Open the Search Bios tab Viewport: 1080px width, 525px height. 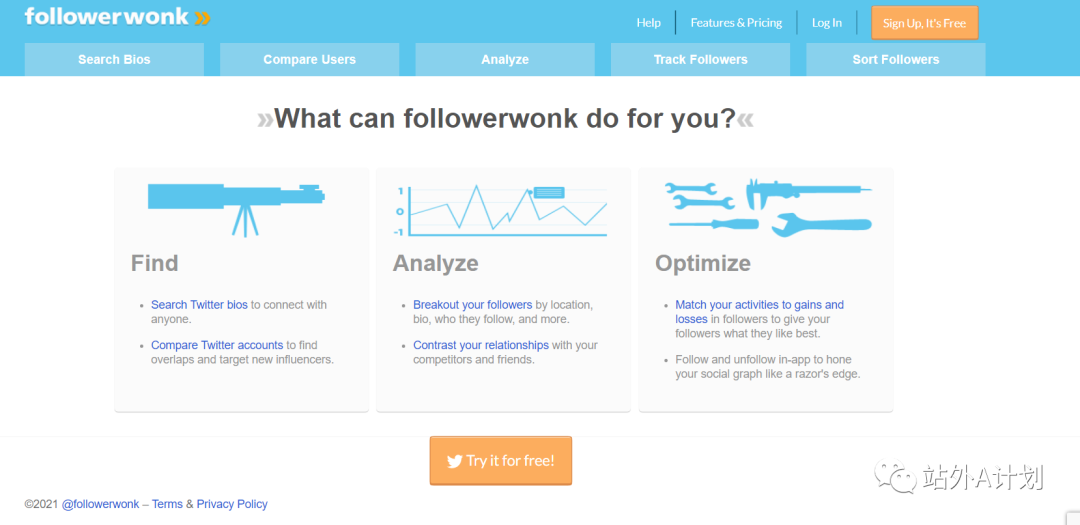[114, 60]
